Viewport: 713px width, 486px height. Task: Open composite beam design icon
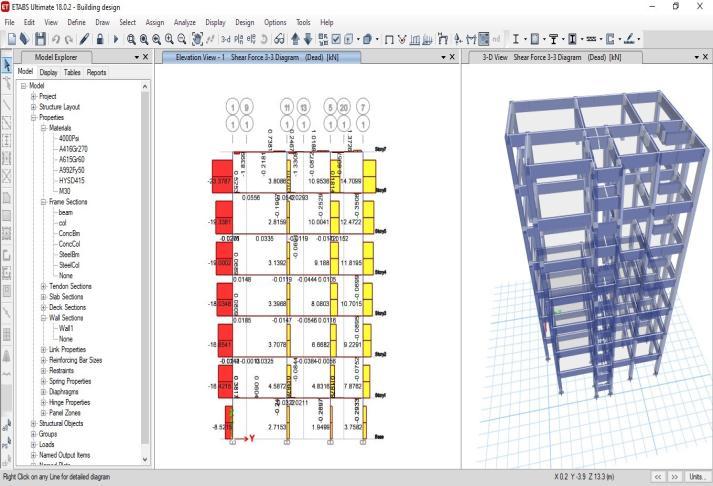[x=553, y=39]
